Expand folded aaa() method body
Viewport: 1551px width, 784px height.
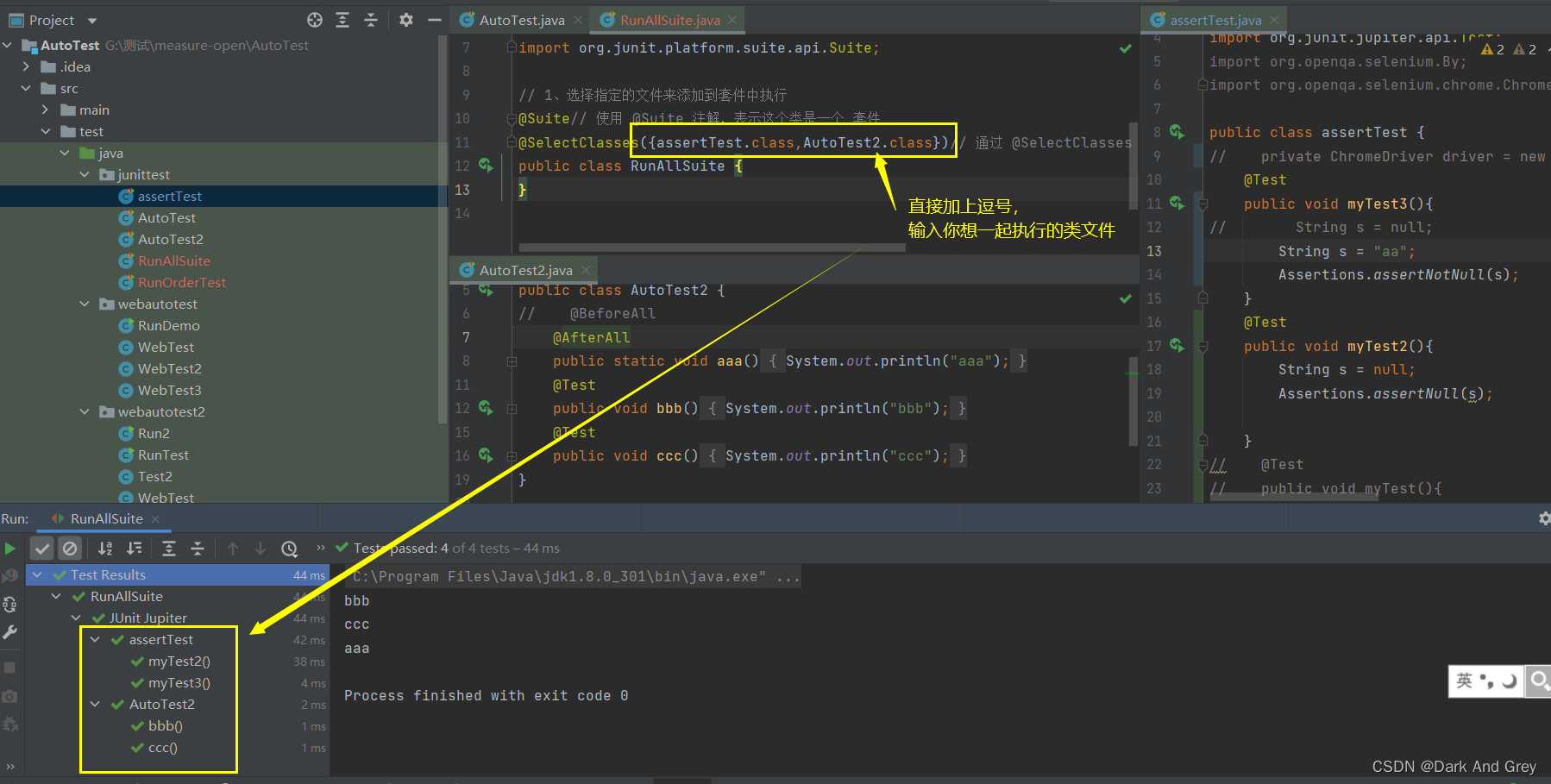(512, 361)
